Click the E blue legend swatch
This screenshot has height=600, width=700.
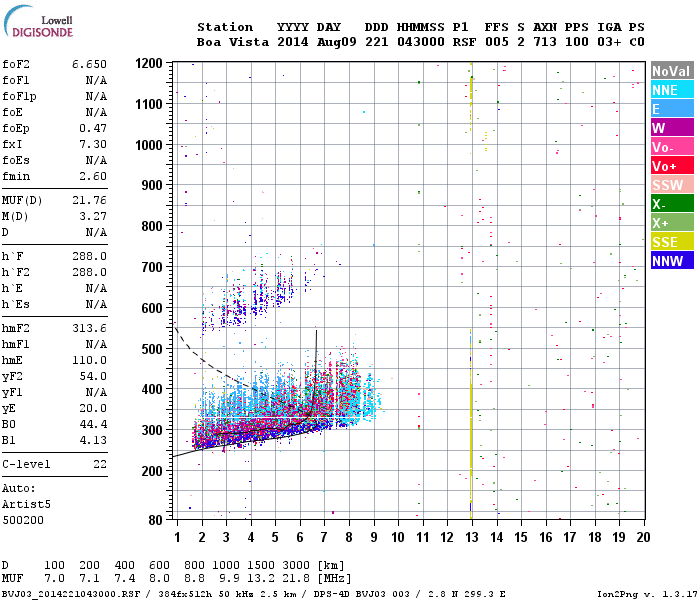click(672, 108)
